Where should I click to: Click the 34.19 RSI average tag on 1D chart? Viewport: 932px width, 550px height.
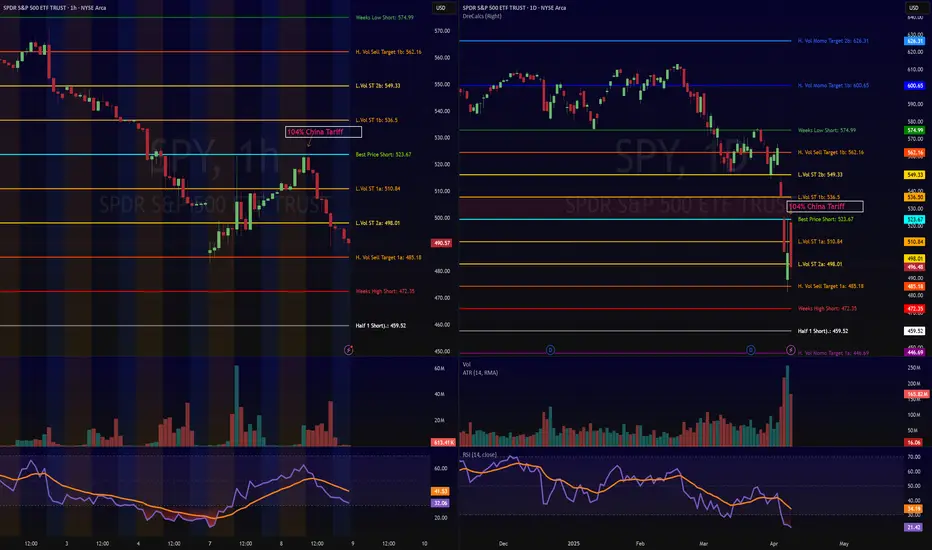click(x=913, y=509)
